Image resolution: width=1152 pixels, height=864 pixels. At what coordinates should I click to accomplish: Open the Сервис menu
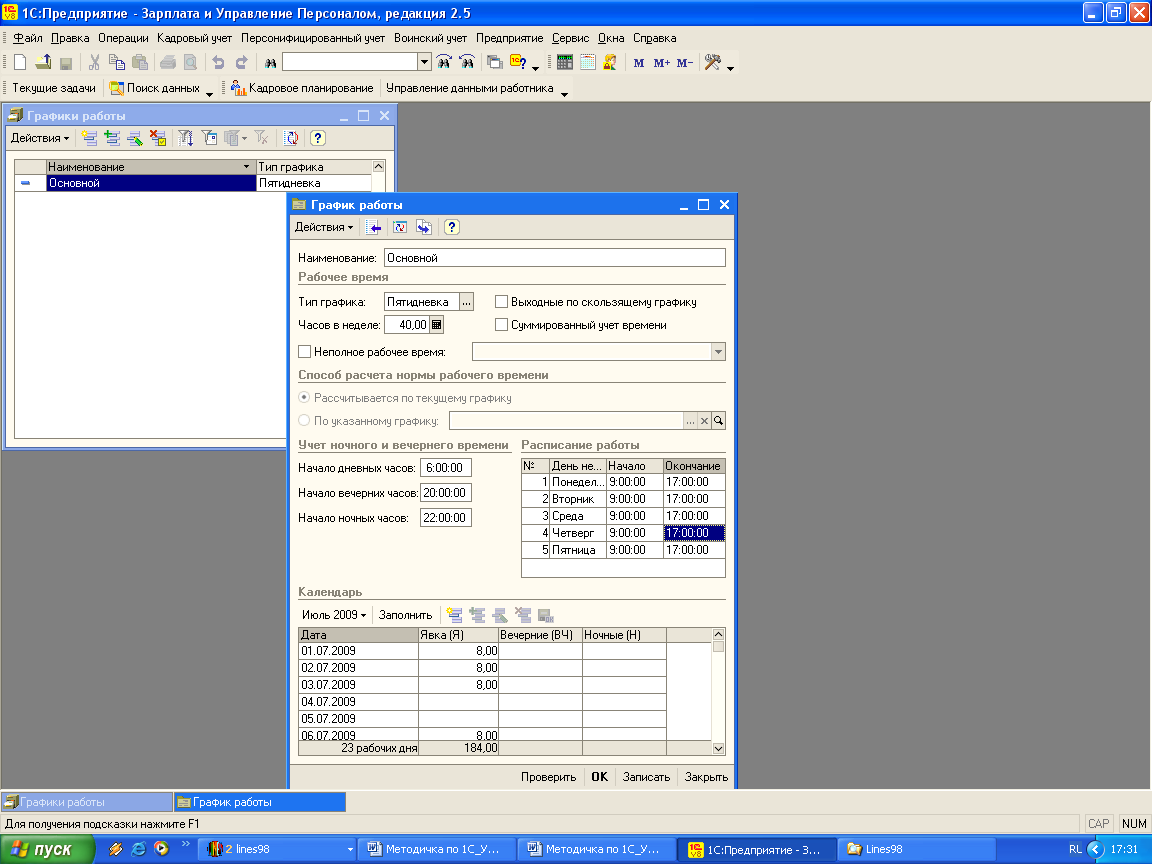click(571, 38)
